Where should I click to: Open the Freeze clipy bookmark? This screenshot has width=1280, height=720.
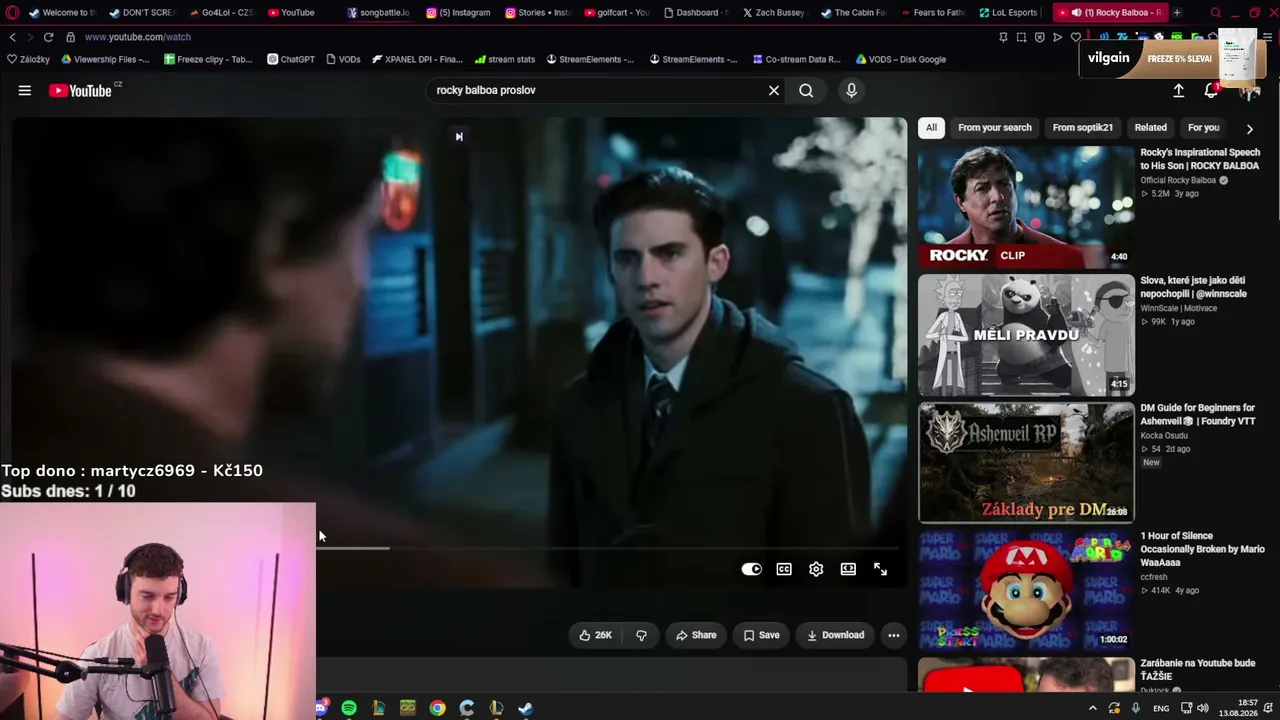[x=208, y=59]
